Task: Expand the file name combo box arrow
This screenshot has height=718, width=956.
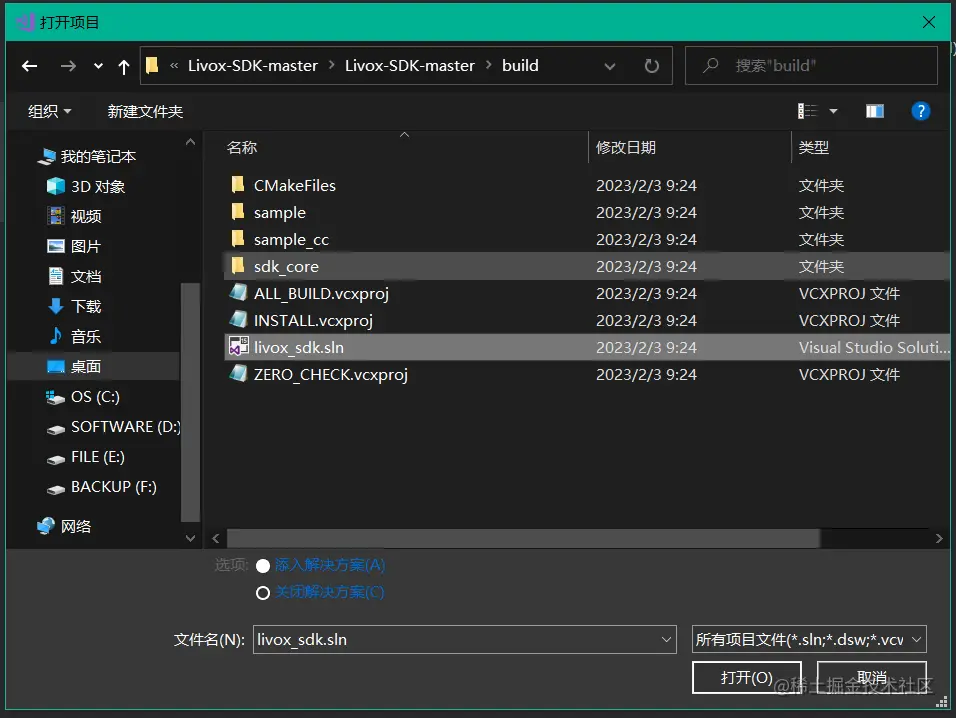Action: coord(667,639)
